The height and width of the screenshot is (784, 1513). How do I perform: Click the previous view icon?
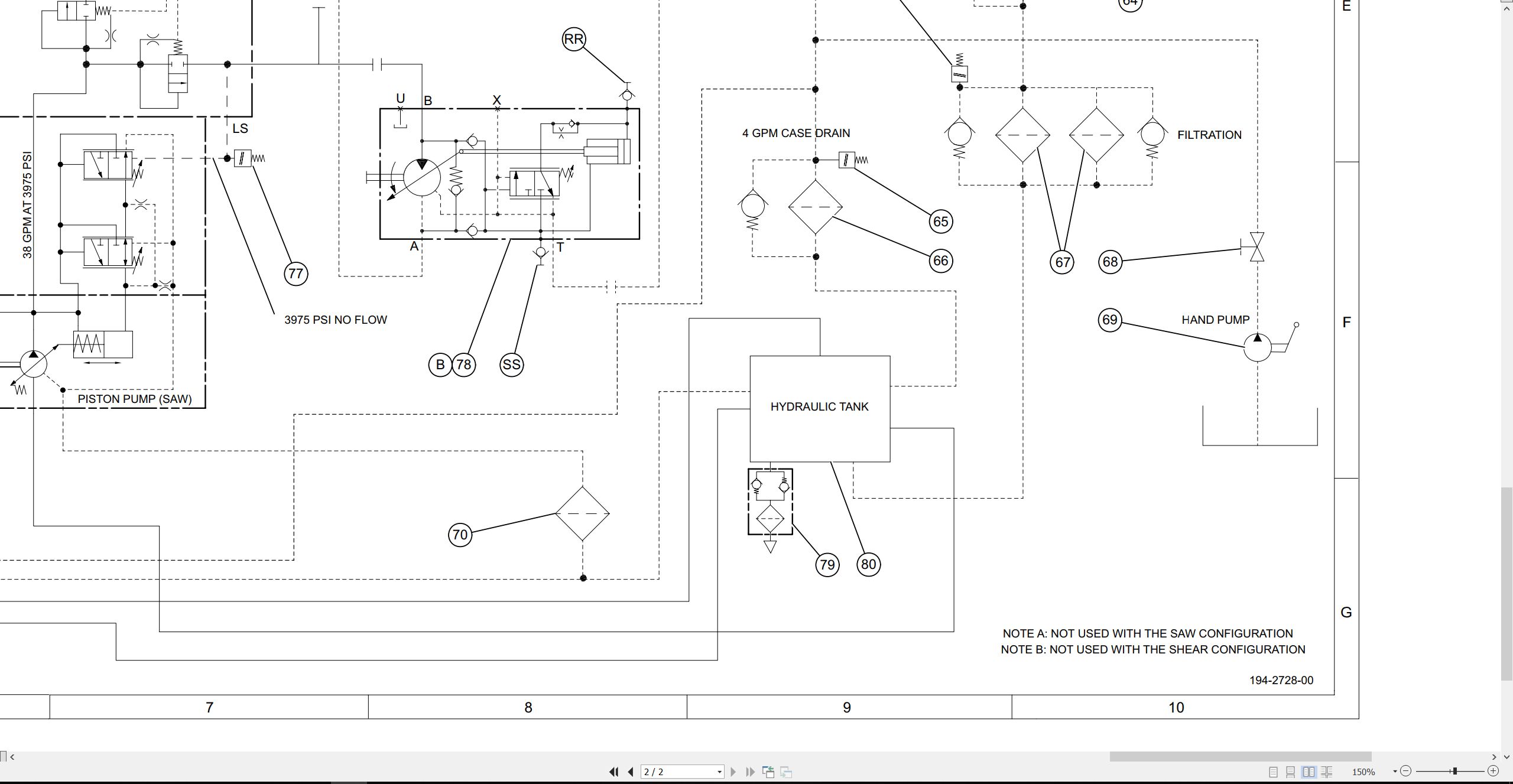coord(768,772)
